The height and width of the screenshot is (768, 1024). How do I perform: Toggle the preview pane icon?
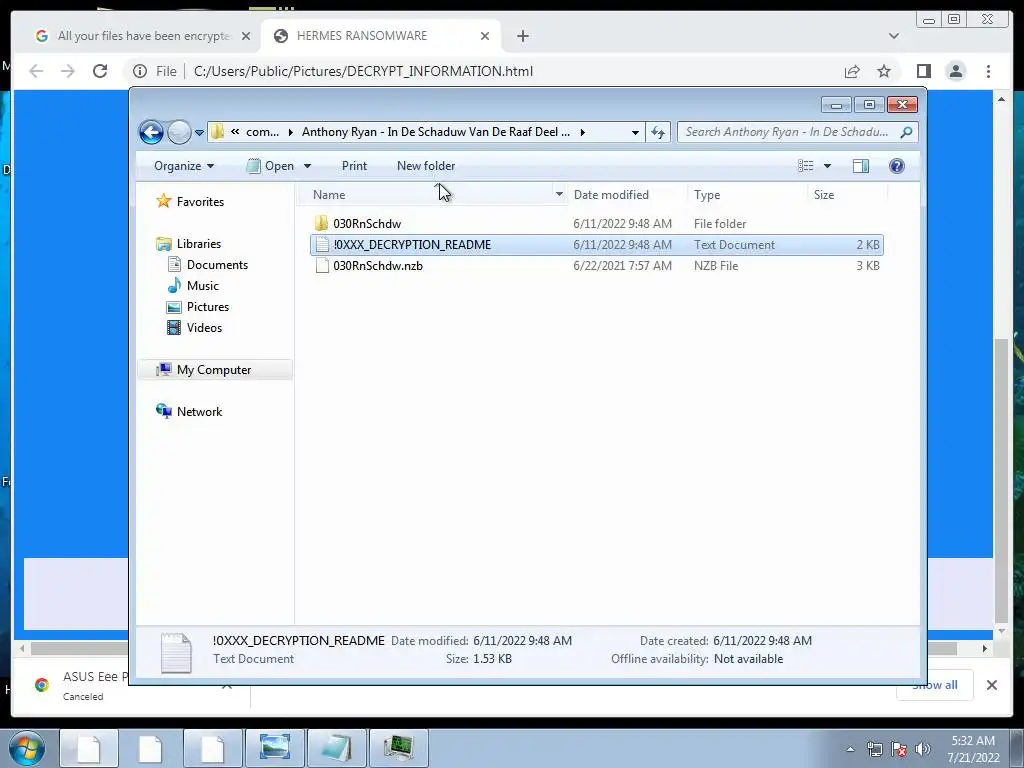[861, 166]
